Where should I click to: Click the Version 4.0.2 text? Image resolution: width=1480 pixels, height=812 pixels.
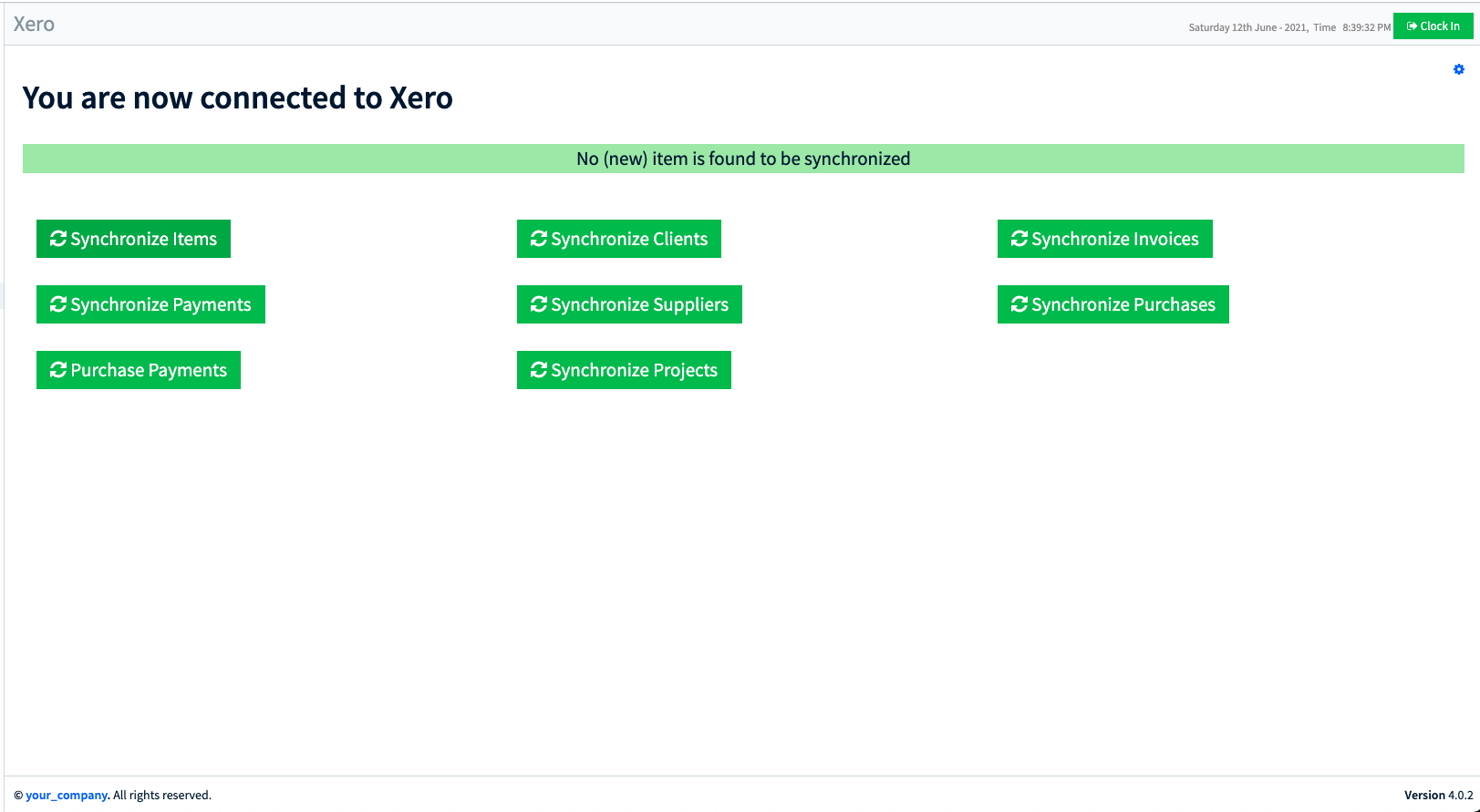pyautogui.click(x=1439, y=796)
